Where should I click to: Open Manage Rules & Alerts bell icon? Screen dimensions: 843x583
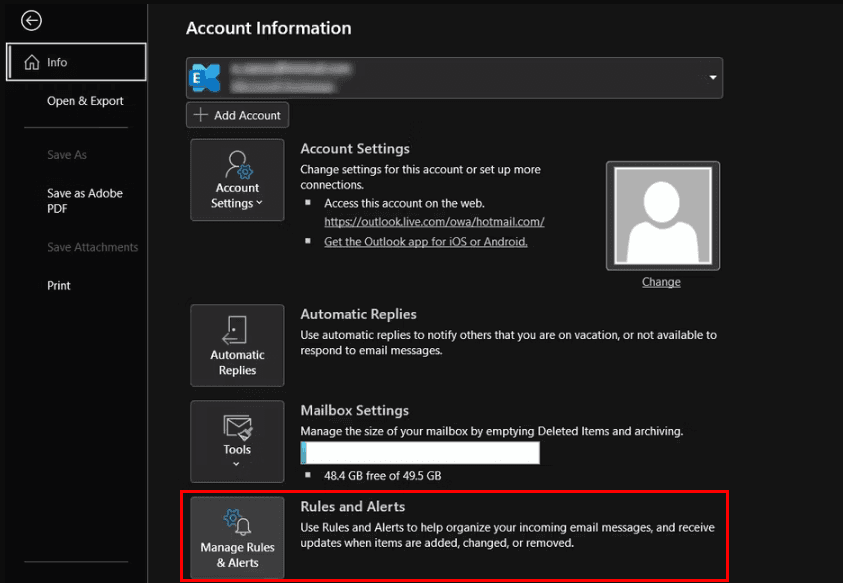point(237,522)
